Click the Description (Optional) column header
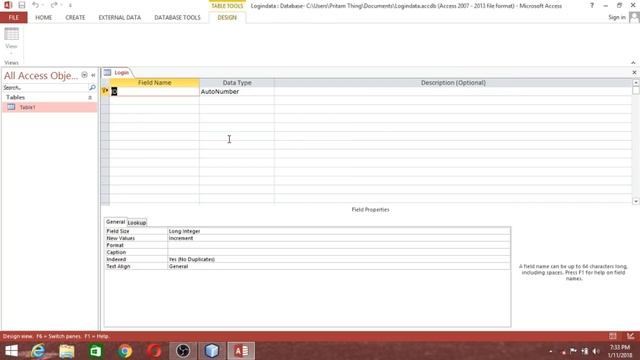The height and width of the screenshot is (360, 640). point(453,82)
